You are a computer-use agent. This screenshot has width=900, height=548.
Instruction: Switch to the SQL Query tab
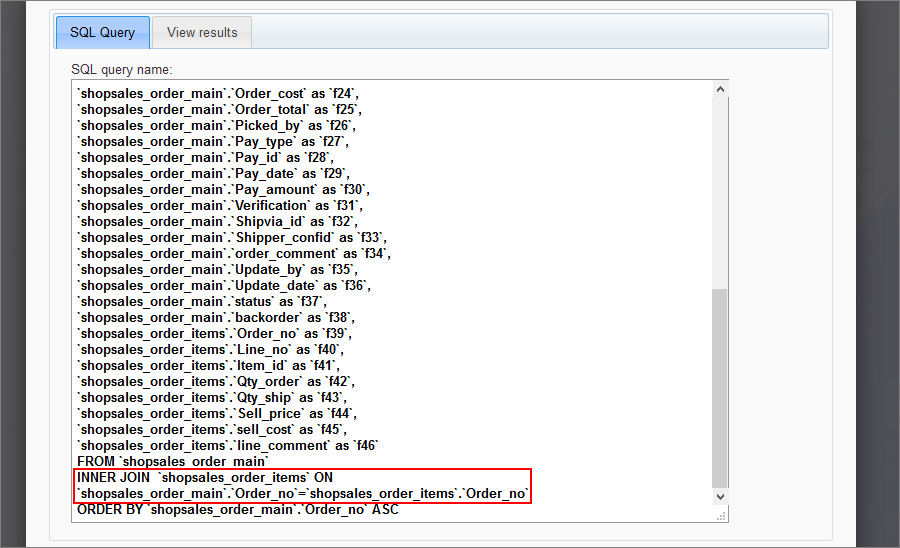103,33
